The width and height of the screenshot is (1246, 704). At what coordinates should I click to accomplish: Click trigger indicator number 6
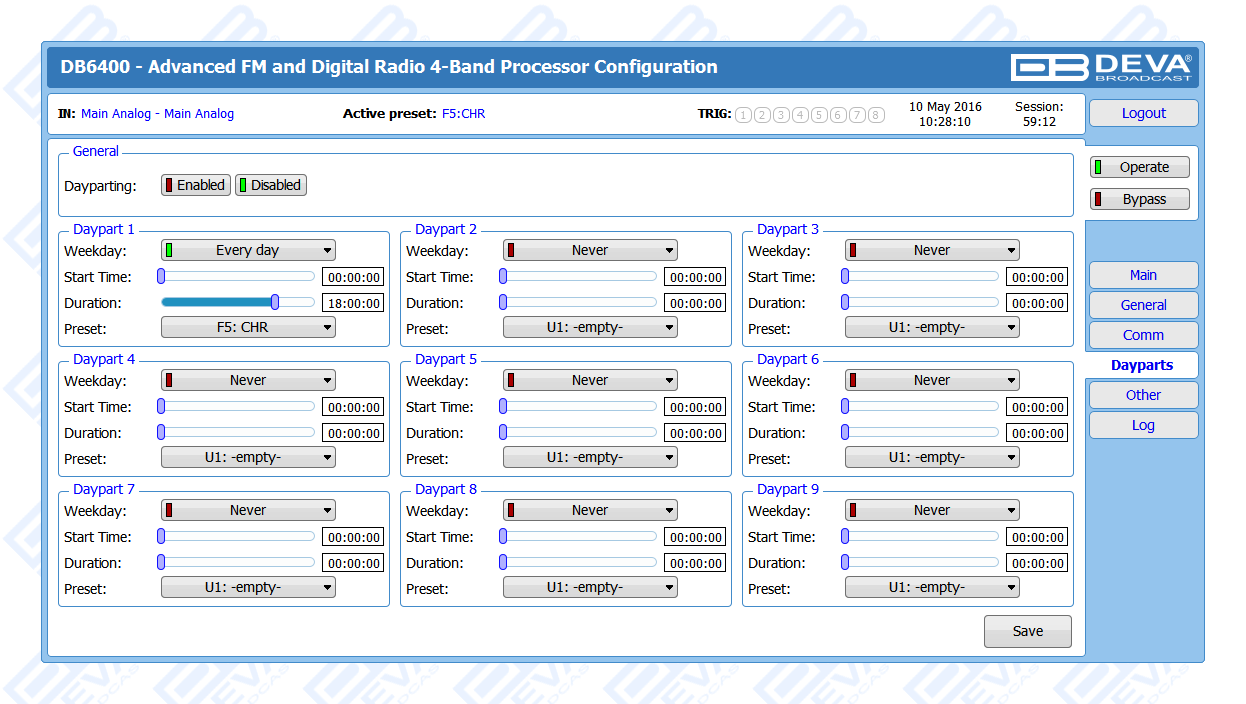838,115
